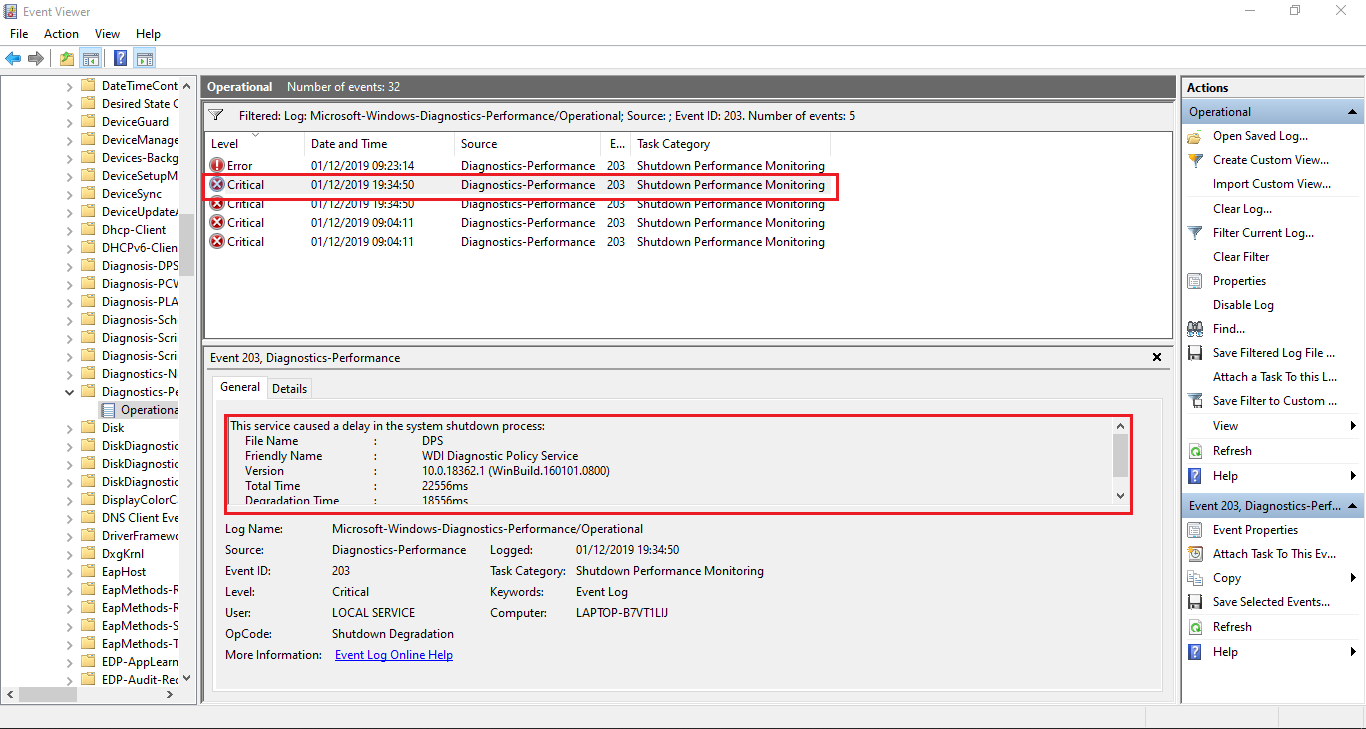Viewport: 1366px width, 729px height.
Task: Sort by the Source column header
Action: point(527,144)
